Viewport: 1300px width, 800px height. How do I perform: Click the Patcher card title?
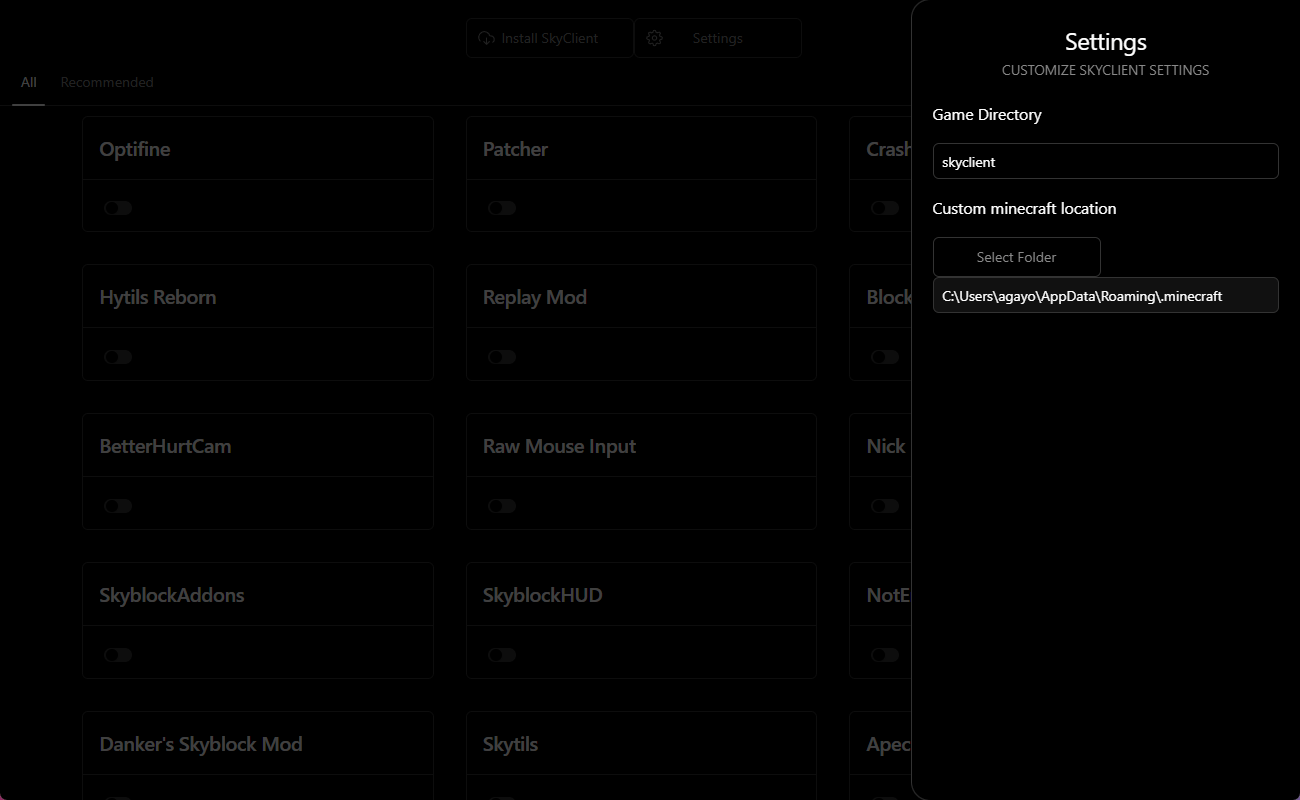click(515, 149)
